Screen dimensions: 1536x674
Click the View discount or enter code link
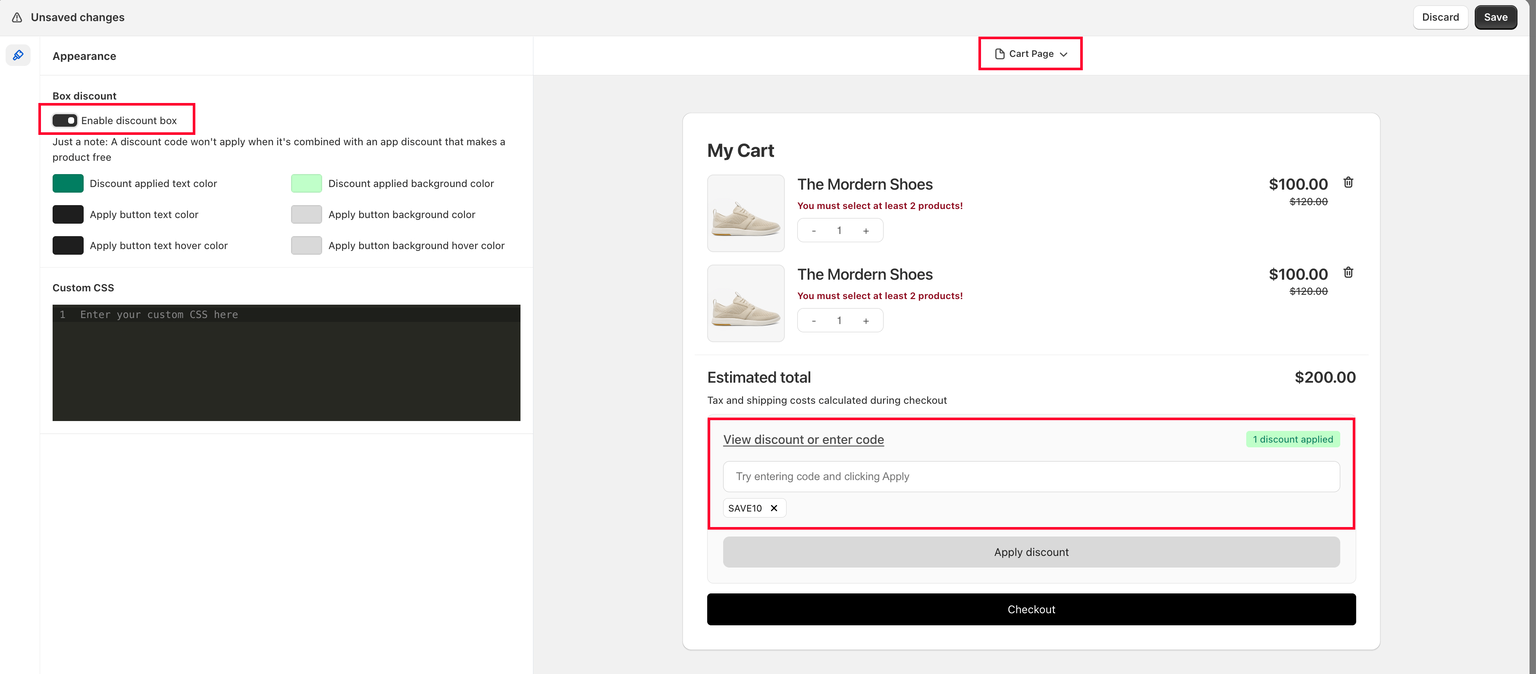(x=803, y=440)
